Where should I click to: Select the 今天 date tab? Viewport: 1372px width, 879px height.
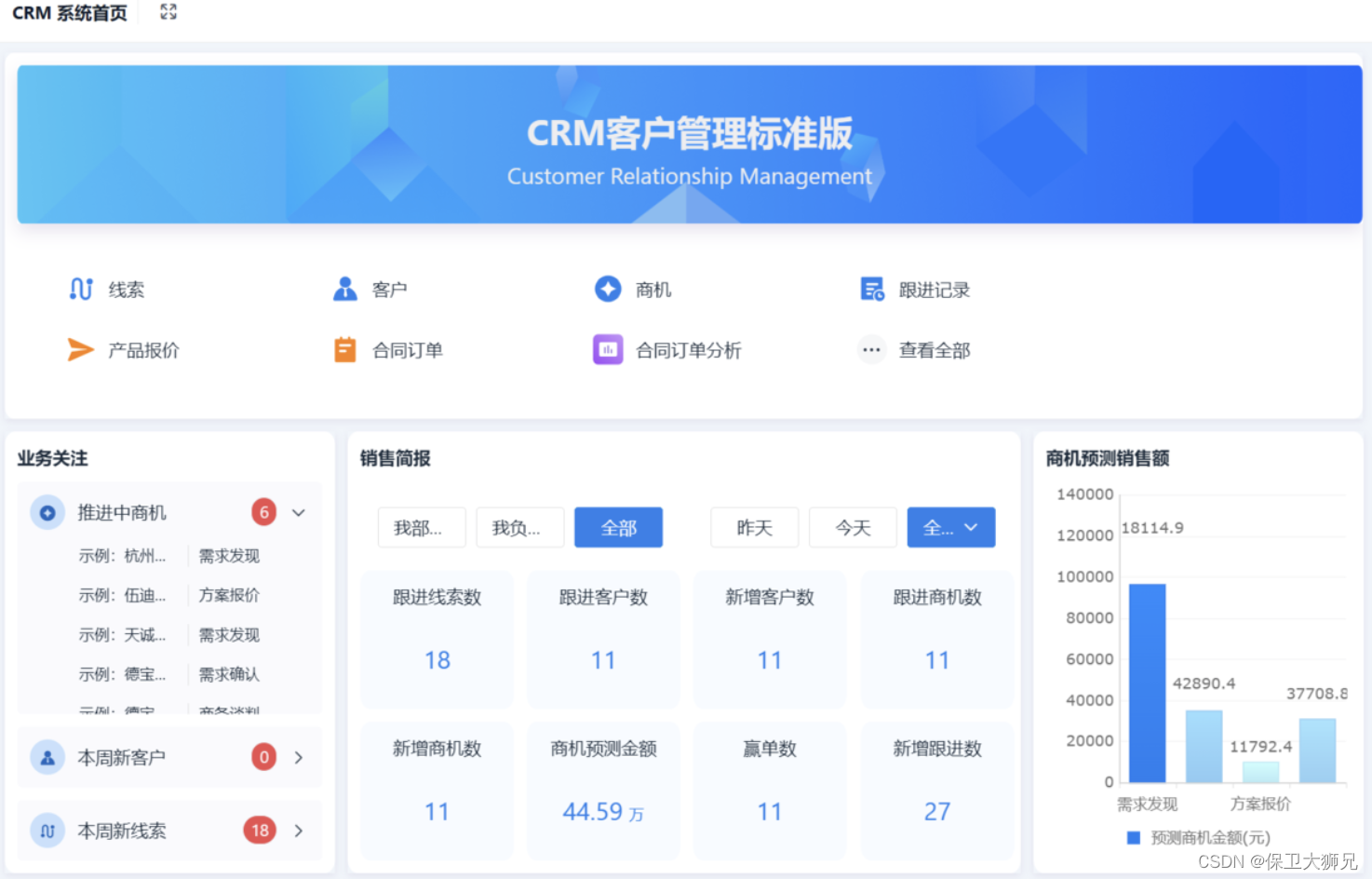point(854,528)
